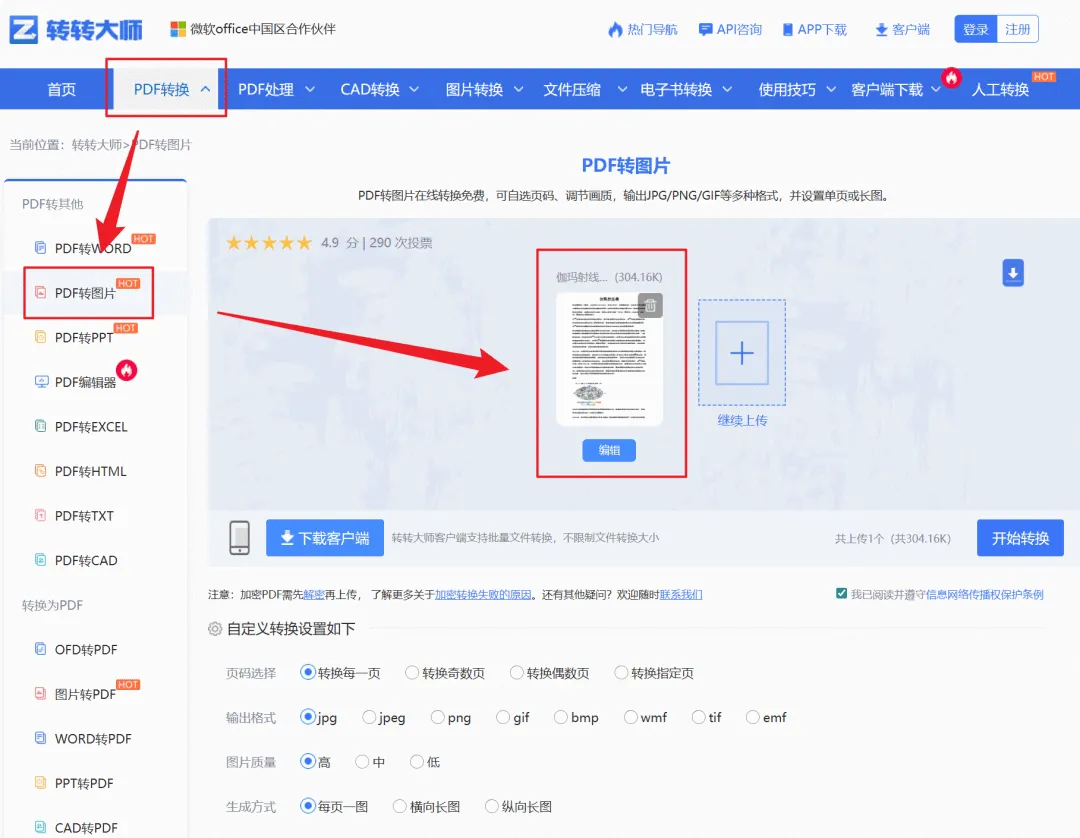Delete uploaded file with trash icon
The image size is (1080, 838).
pyautogui.click(x=650, y=306)
